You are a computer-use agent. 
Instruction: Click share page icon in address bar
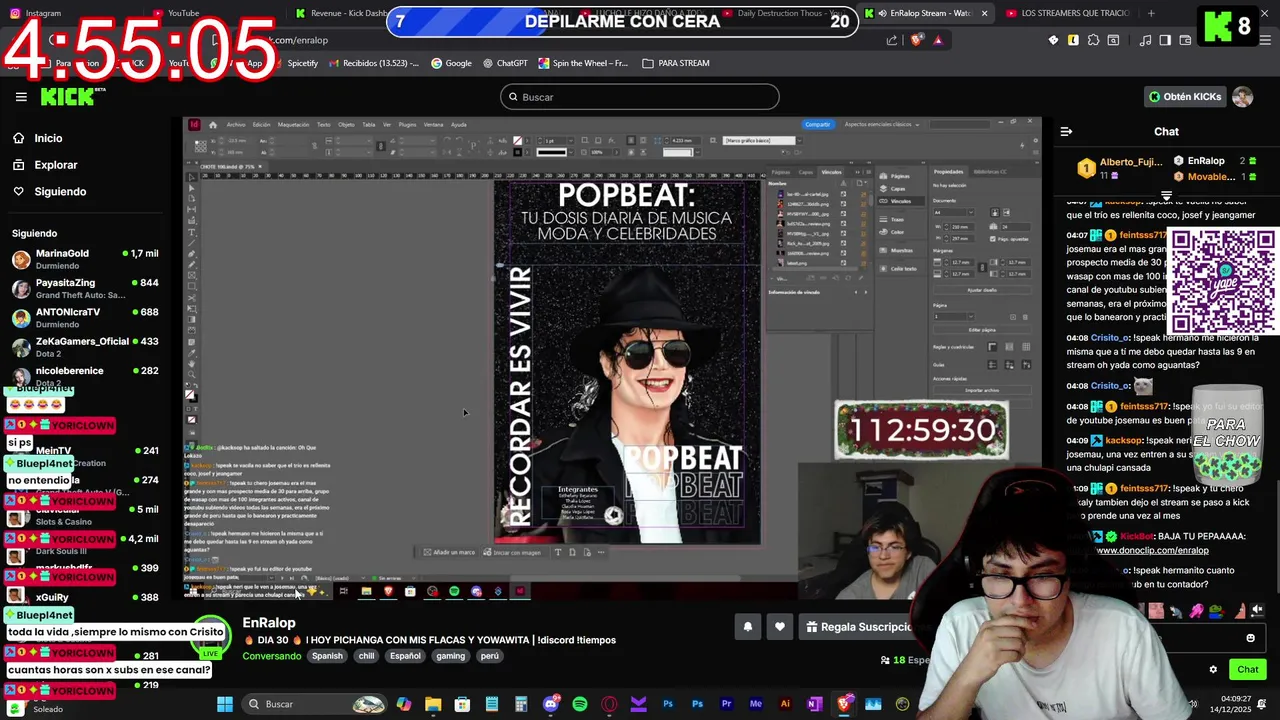pyautogui.click(x=892, y=40)
